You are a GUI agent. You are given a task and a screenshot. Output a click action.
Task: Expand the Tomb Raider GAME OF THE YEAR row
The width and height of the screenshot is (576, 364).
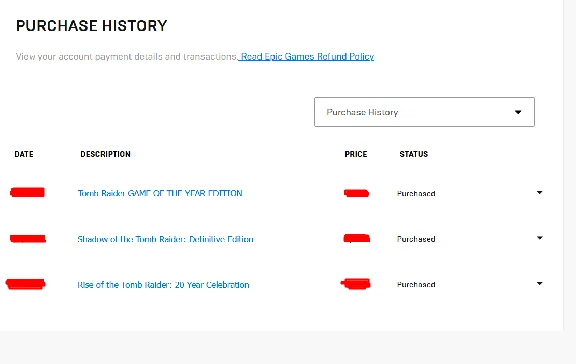coord(539,192)
